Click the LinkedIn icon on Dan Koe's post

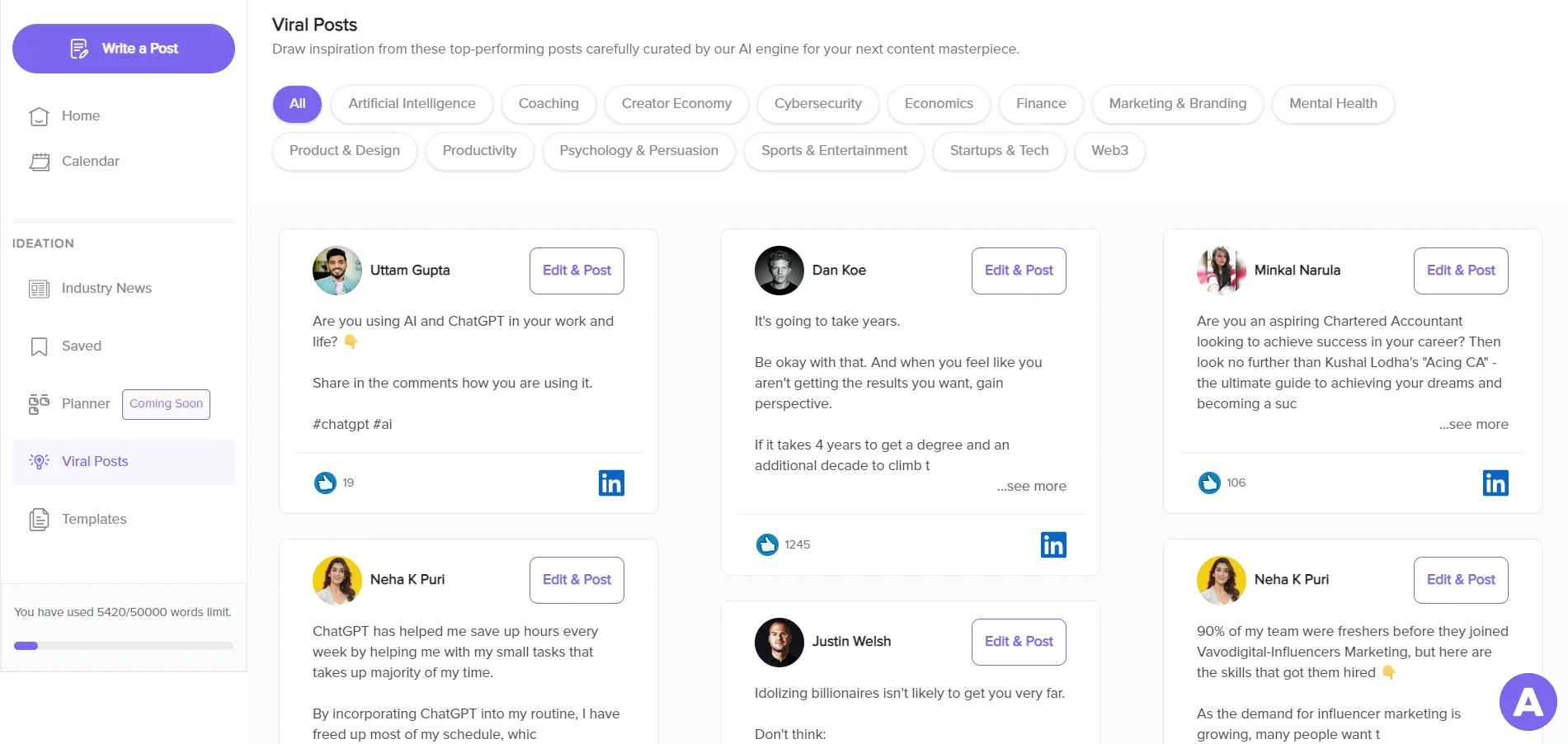click(x=1053, y=544)
